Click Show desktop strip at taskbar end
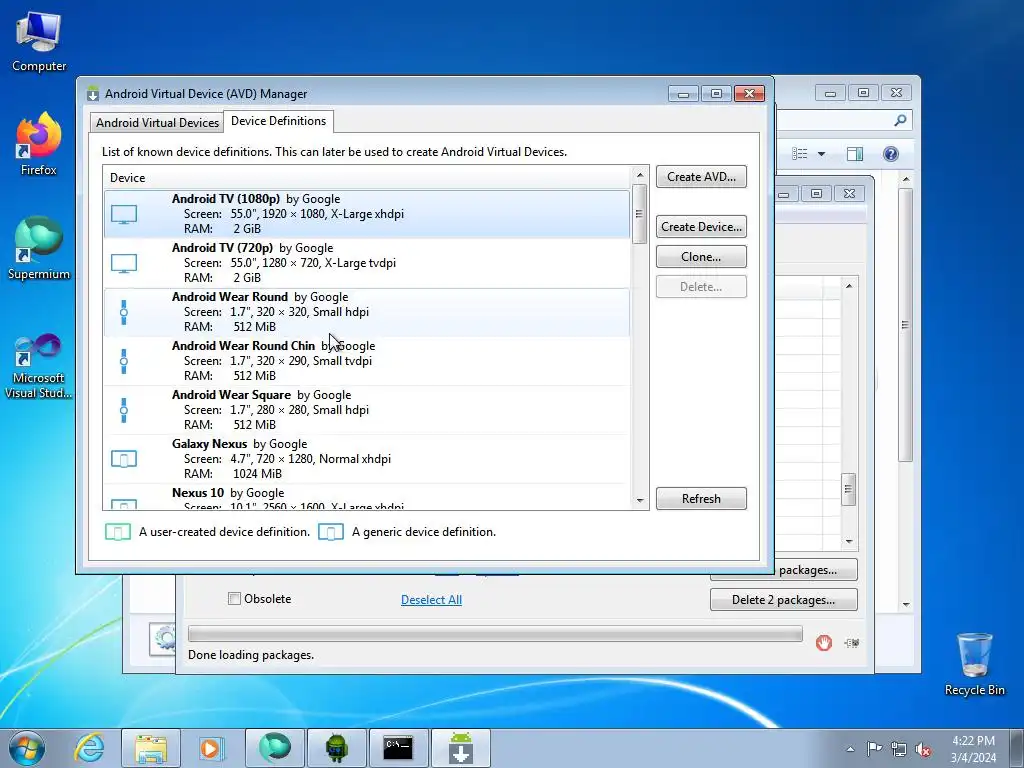1024x768 pixels. coord(1017,748)
